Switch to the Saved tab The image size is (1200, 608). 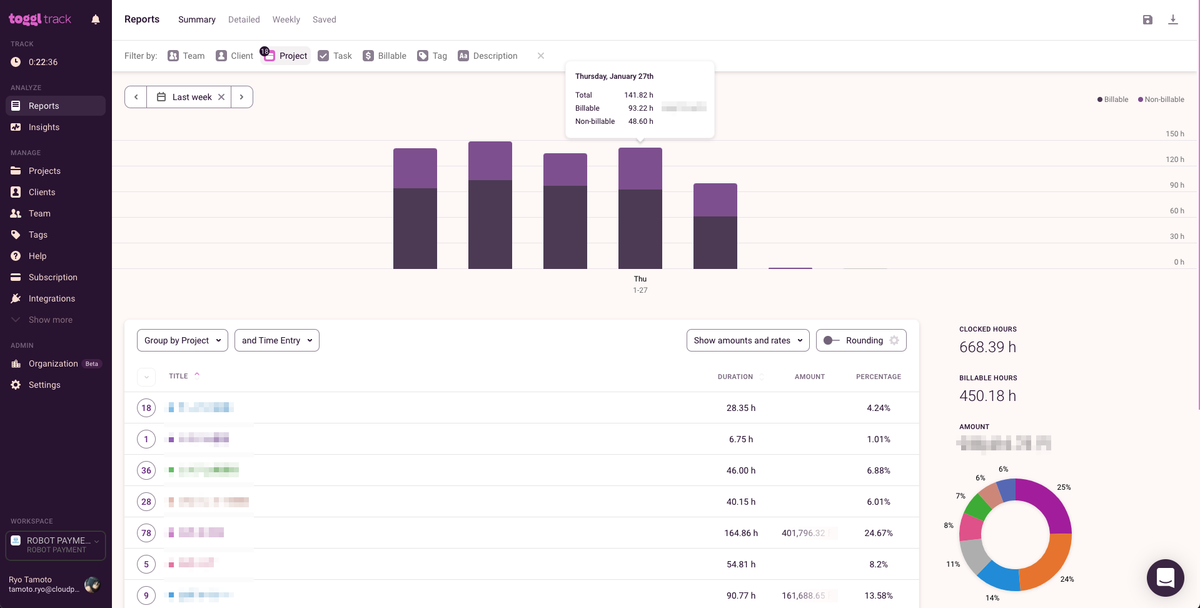tap(324, 19)
